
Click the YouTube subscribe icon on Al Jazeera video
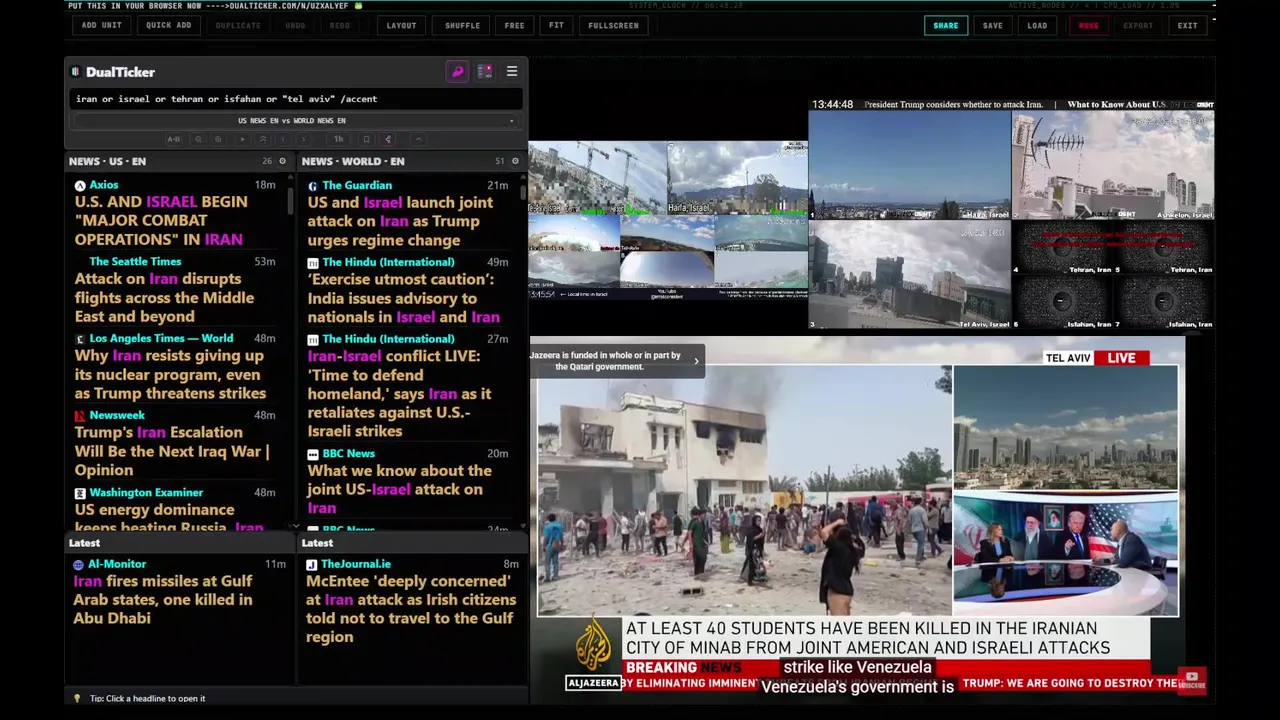click(1191, 680)
